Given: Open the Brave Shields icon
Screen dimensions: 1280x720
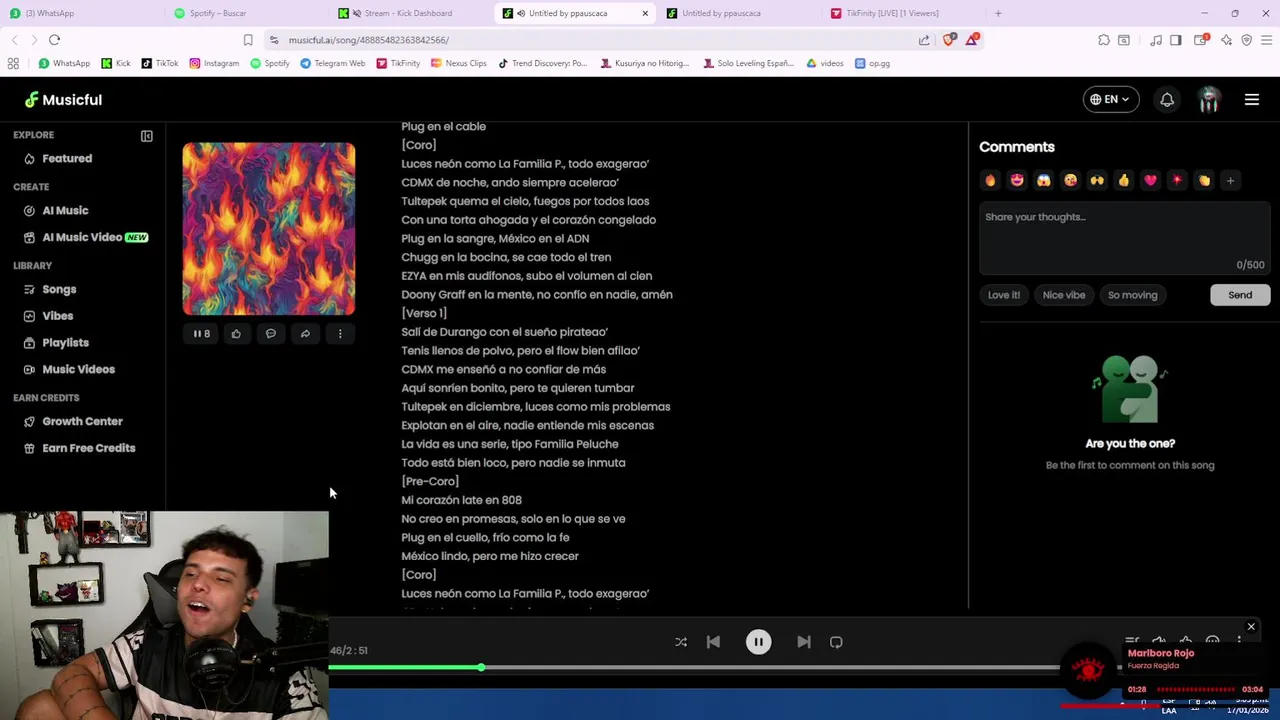Looking at the screenshot, I should [949, 40].
